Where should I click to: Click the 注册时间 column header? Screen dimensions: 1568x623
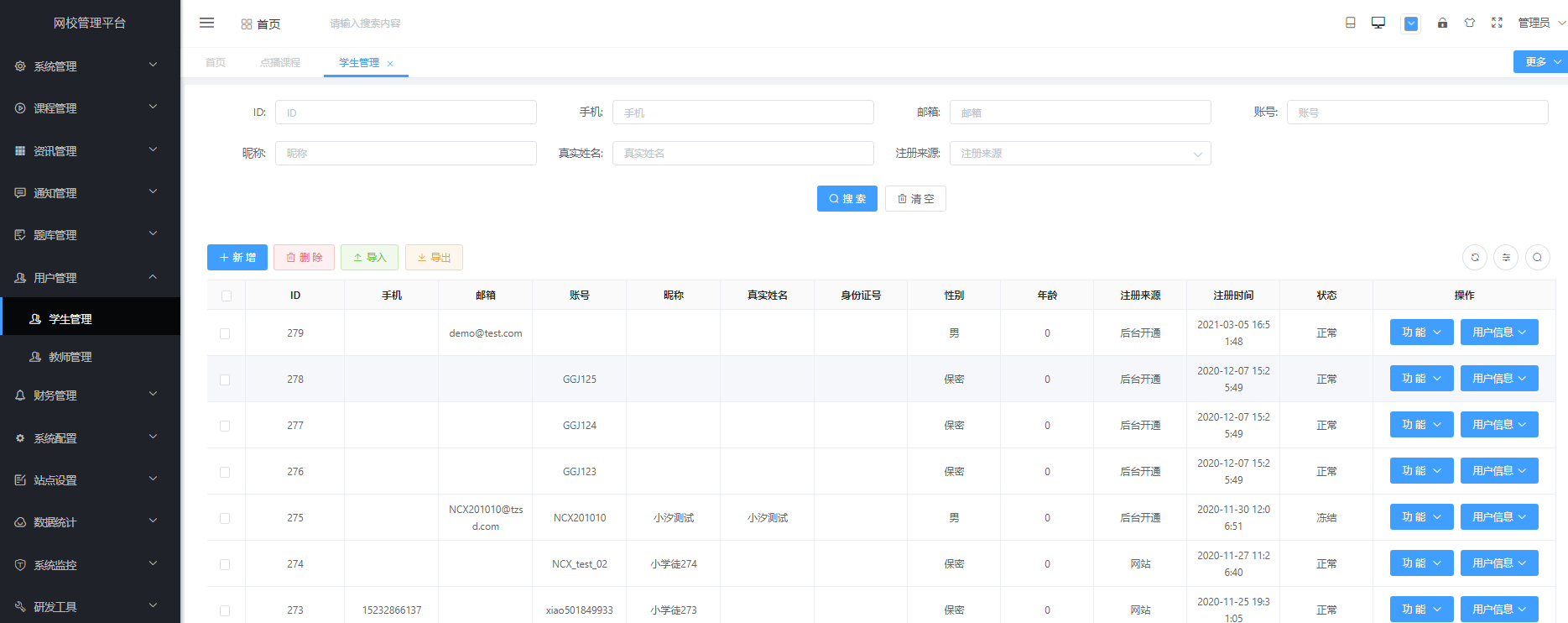(x=1233, y=296)
